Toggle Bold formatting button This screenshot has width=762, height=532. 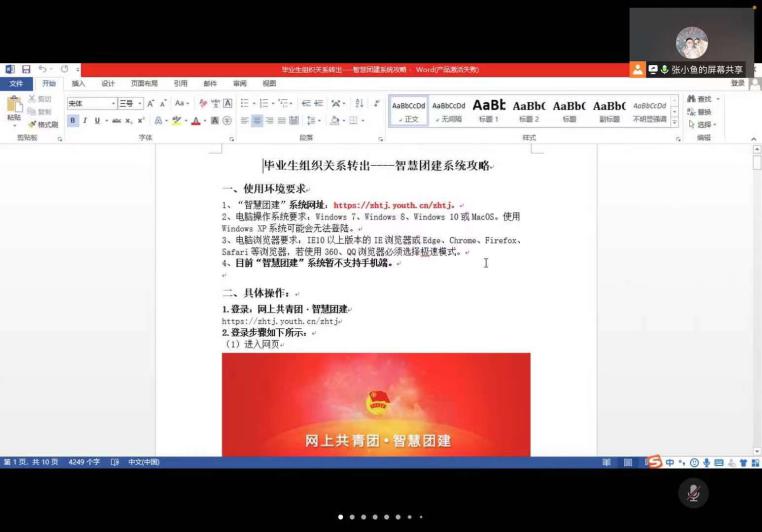tap(73, 121)
